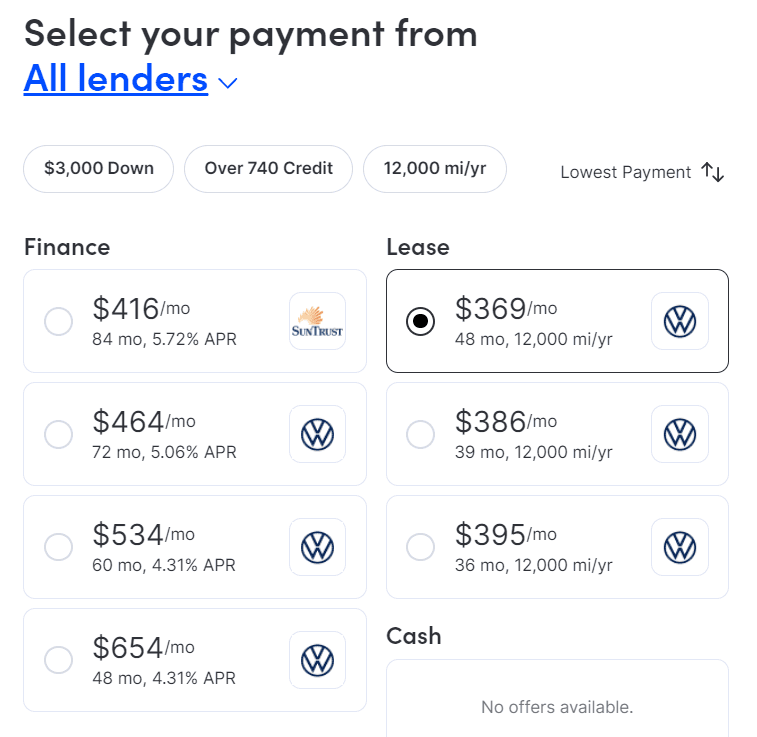Screen dimensions: 757x737
Task: Click the SunTrust lender logo
Action: tap(317, 321)
